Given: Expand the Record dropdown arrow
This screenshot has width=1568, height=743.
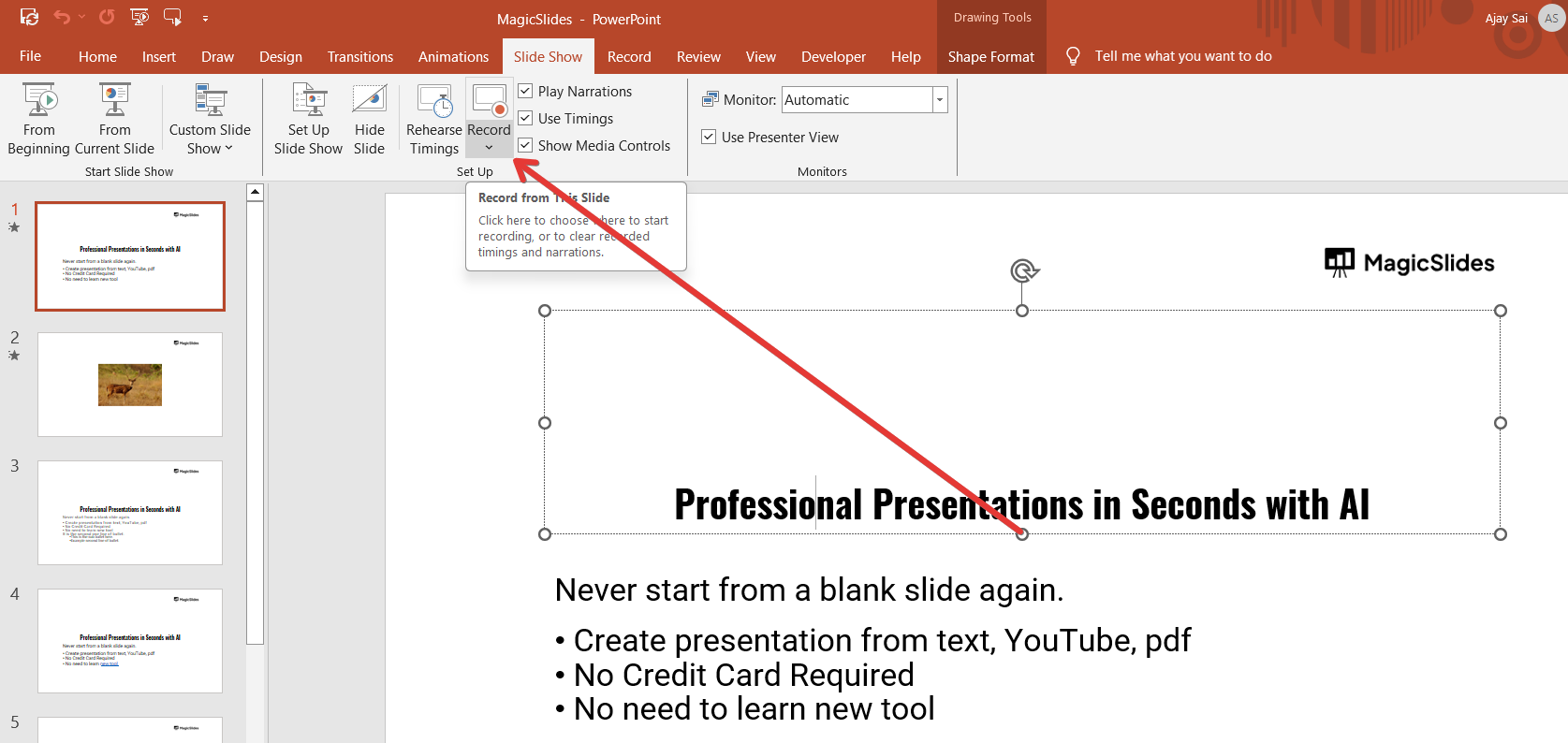Looking at the screenshot, I should [489, 148].
